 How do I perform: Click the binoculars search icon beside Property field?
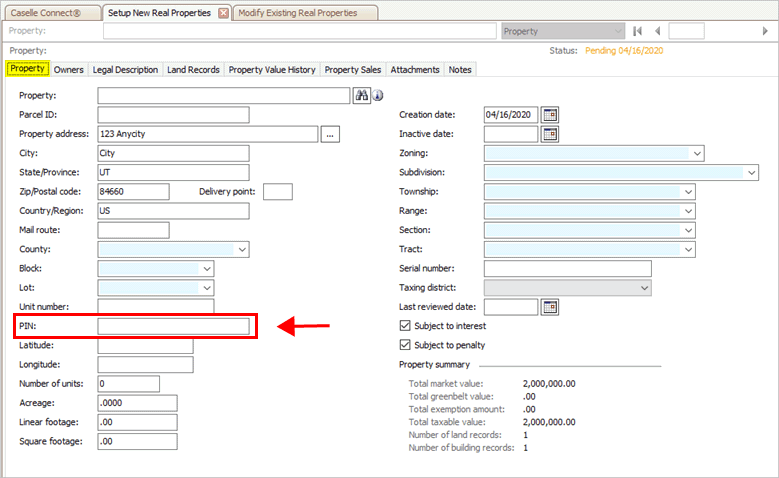[362, 95]
